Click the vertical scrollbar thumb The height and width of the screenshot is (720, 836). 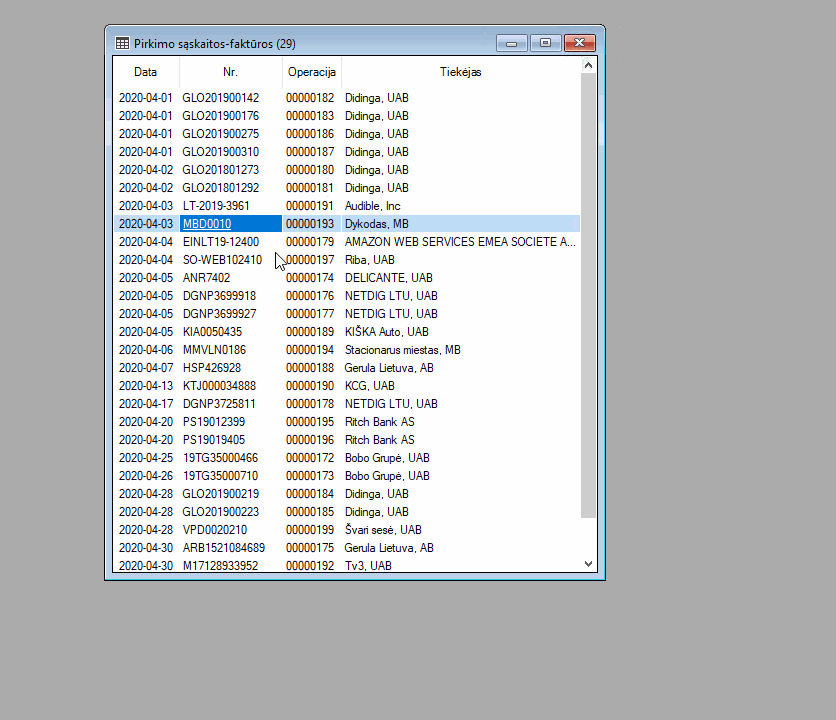tap(588, 295)
